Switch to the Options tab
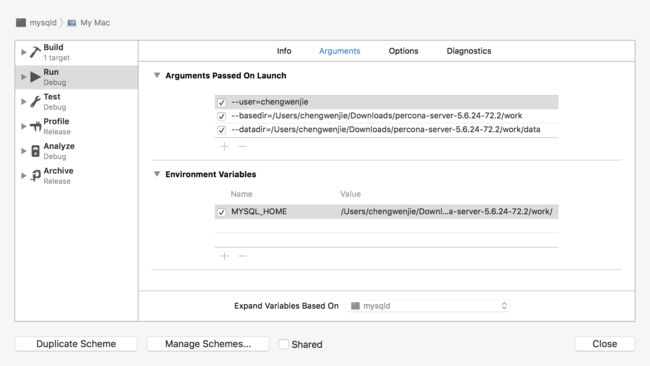This screenshot has height=366, width=650. (403, 51)
